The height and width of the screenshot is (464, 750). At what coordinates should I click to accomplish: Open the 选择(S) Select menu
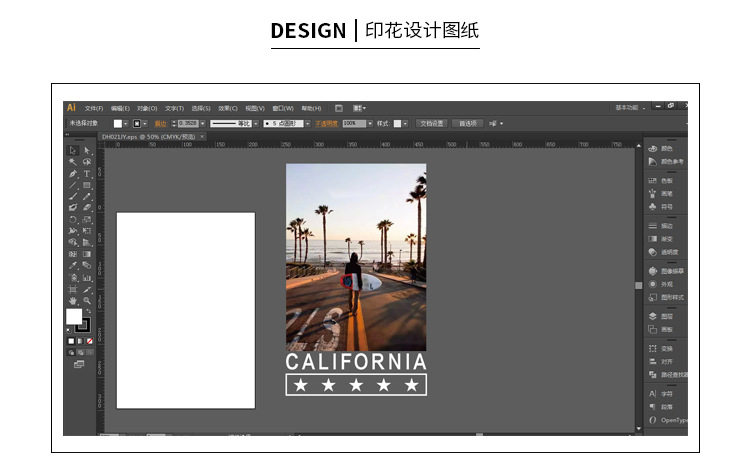pos(201,109)
